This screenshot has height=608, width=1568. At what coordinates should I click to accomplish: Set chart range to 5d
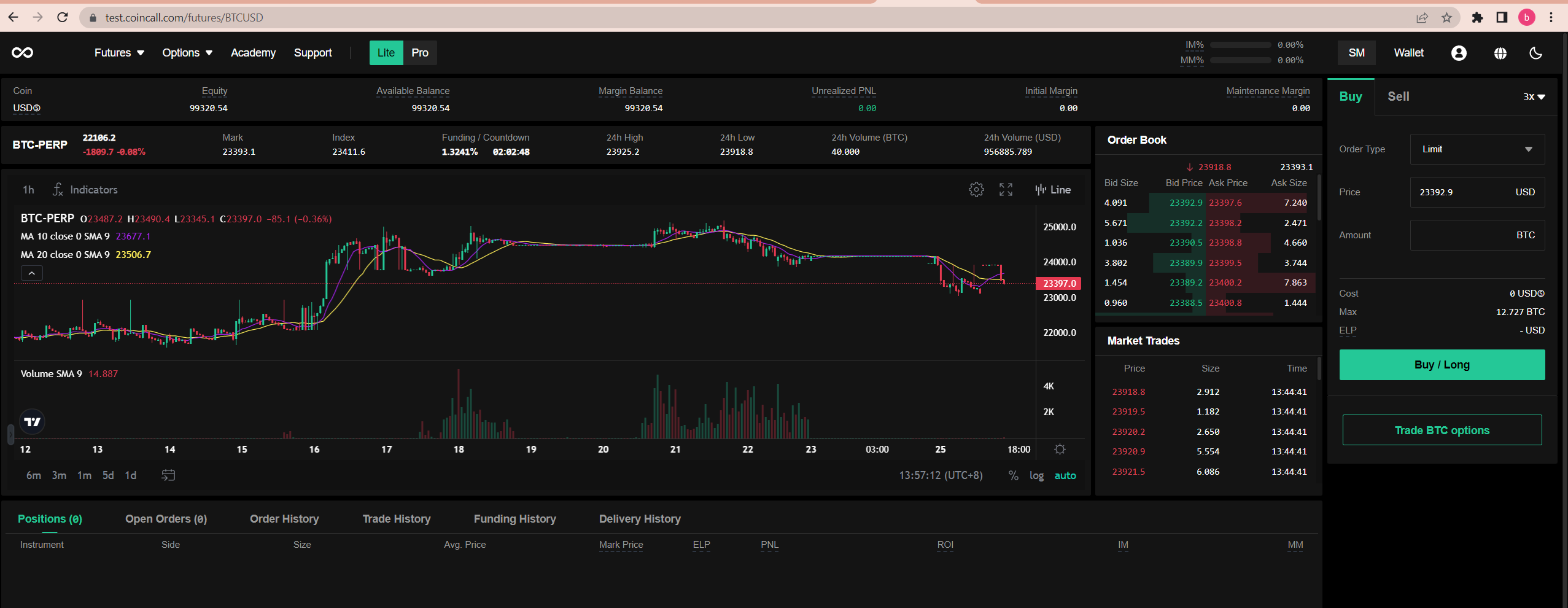coord(108,475)
